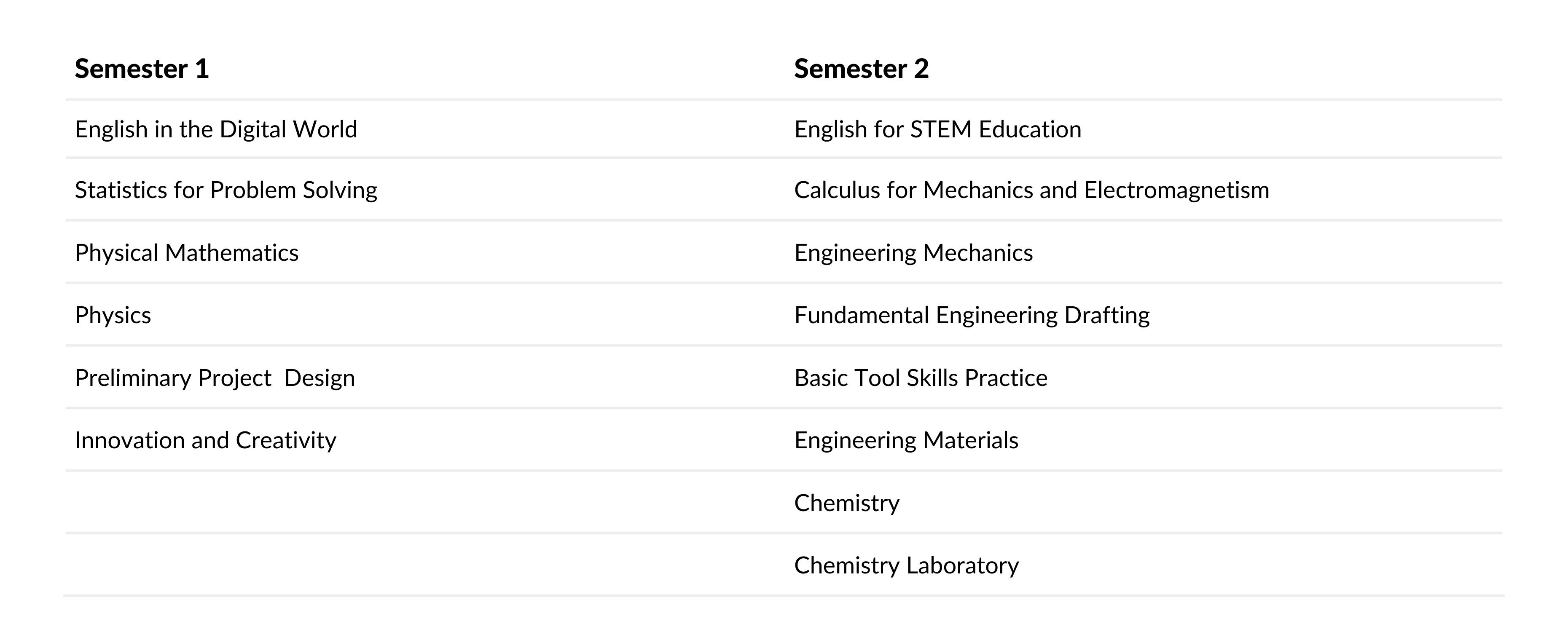Select Statistics for Problem Solving

226,190
